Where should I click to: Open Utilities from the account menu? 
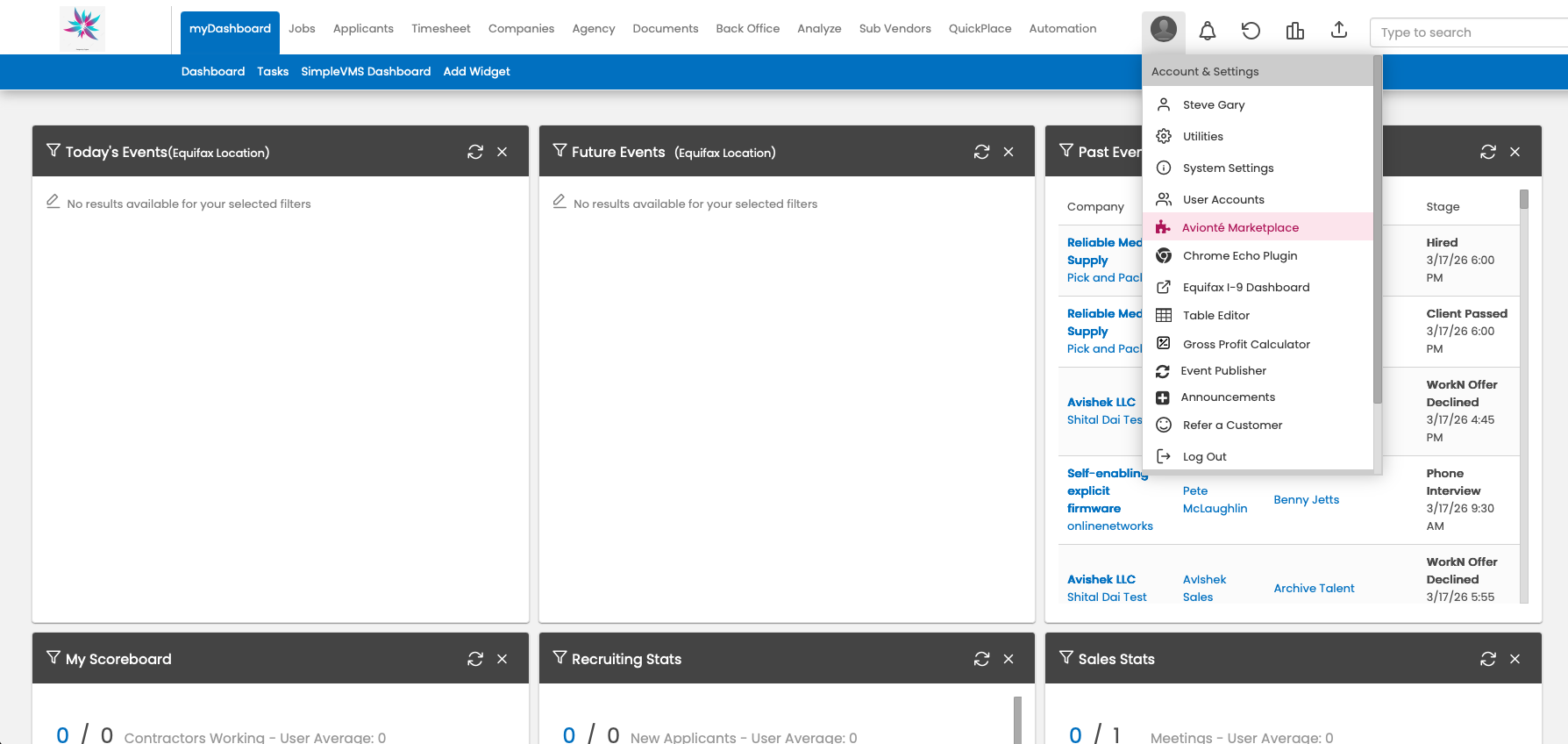click(1258, 136)
